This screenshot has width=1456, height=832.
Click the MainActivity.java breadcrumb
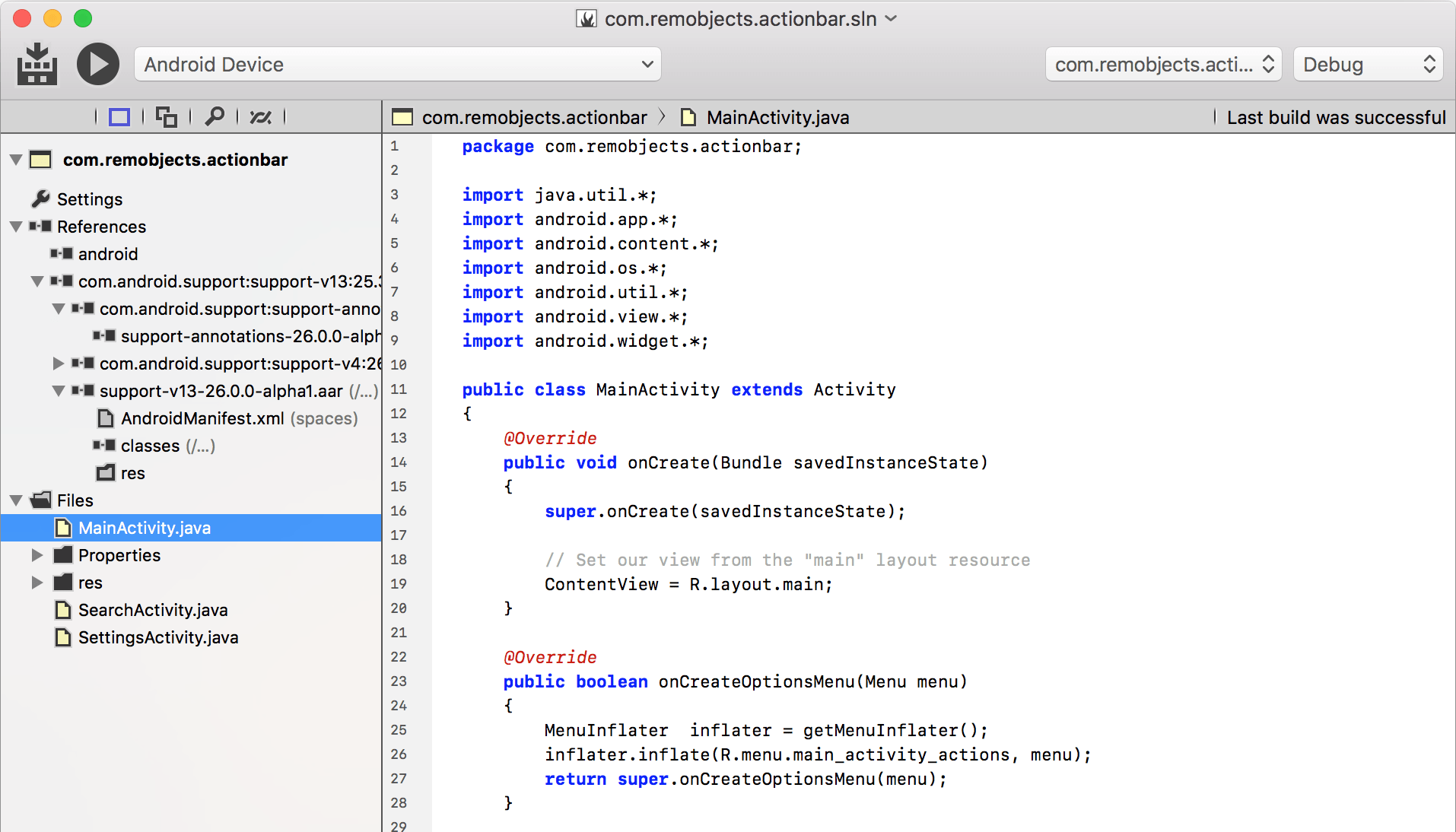(x=777, y=117)
